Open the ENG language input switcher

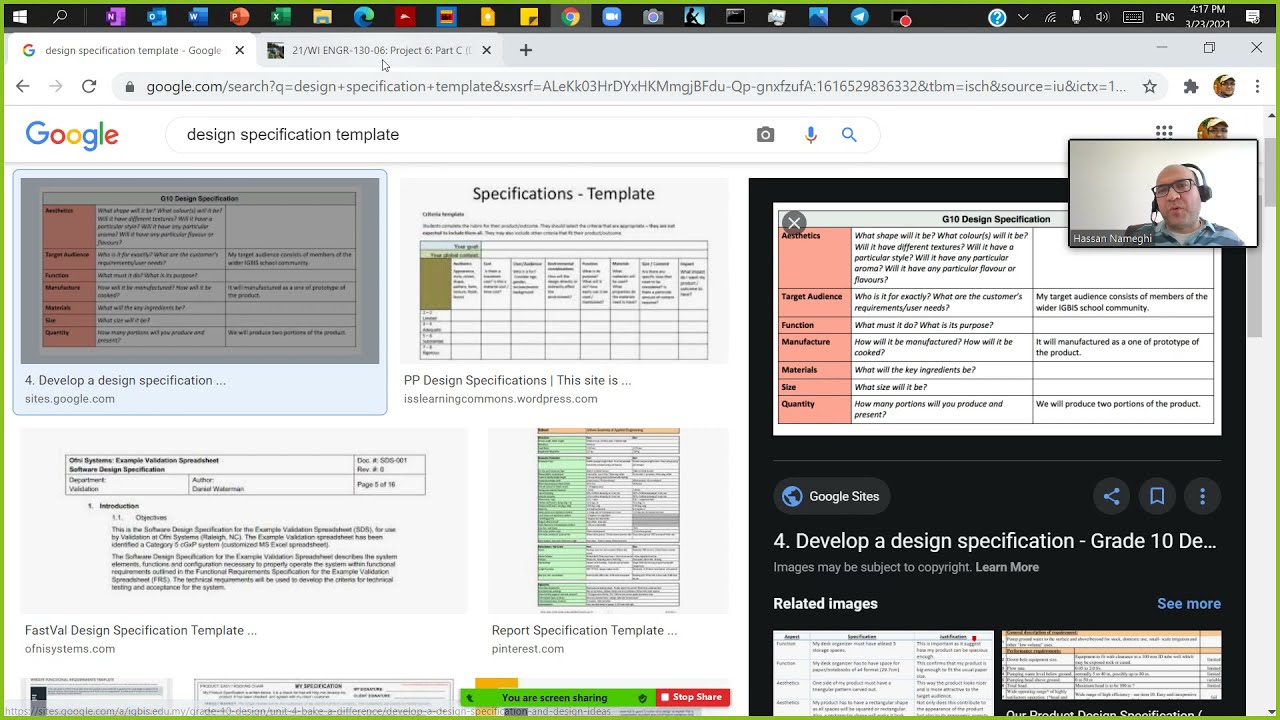click(1165, 17)
